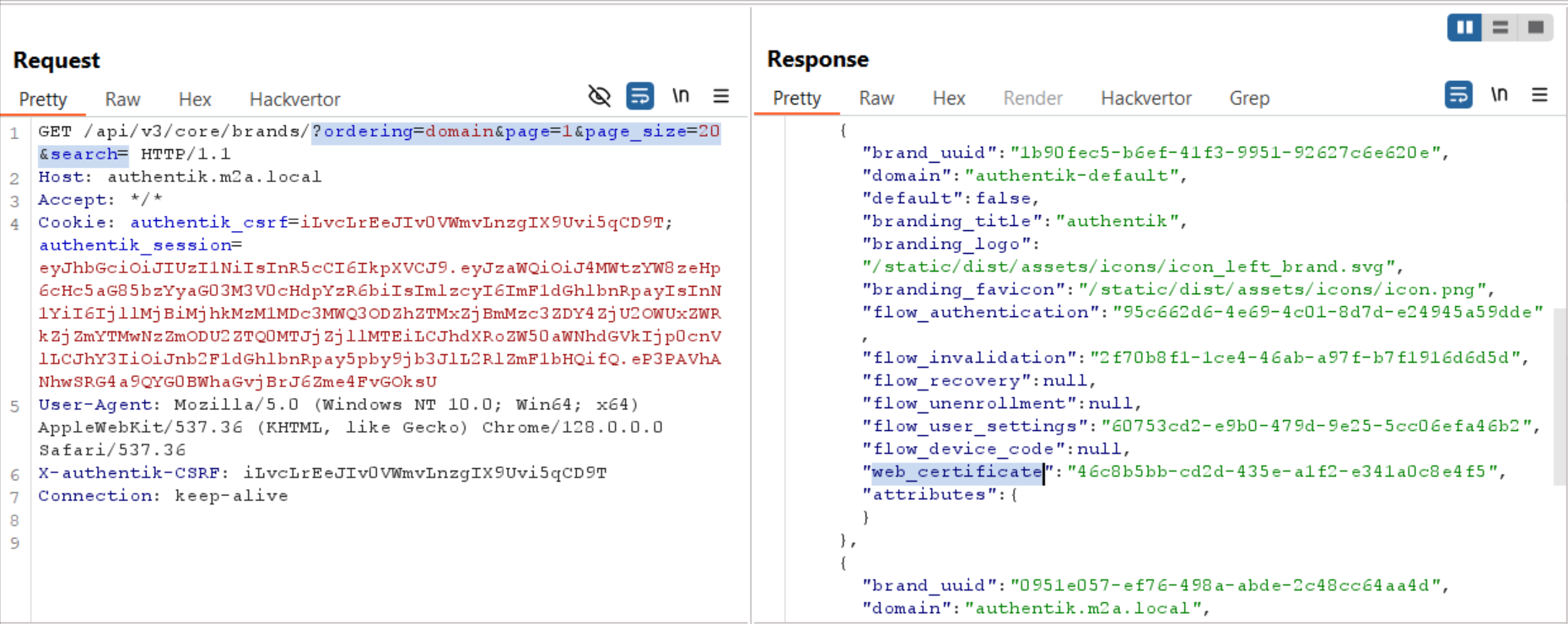Click the X-authentik-CSRF header line
This screenshot has width=1568, height=624.
click(x=322, y=473)
